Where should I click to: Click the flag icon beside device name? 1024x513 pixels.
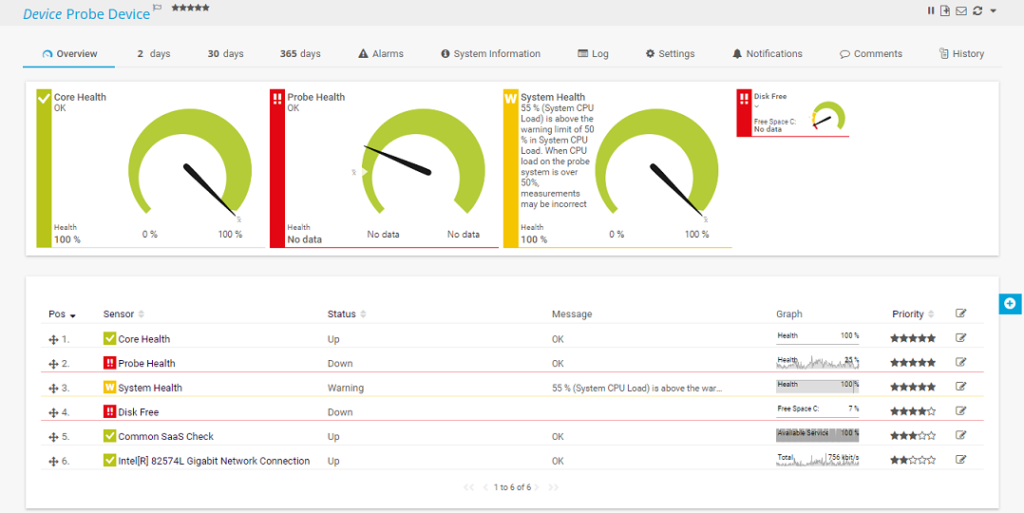pos(158,8)
